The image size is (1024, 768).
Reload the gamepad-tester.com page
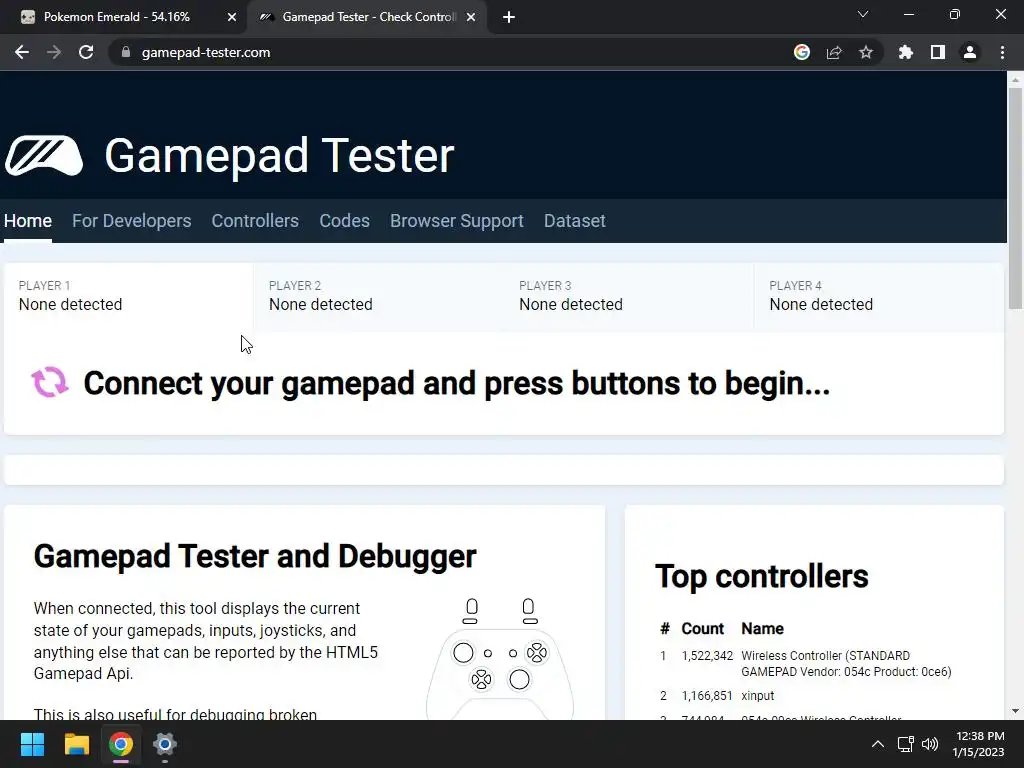(86, 52)
